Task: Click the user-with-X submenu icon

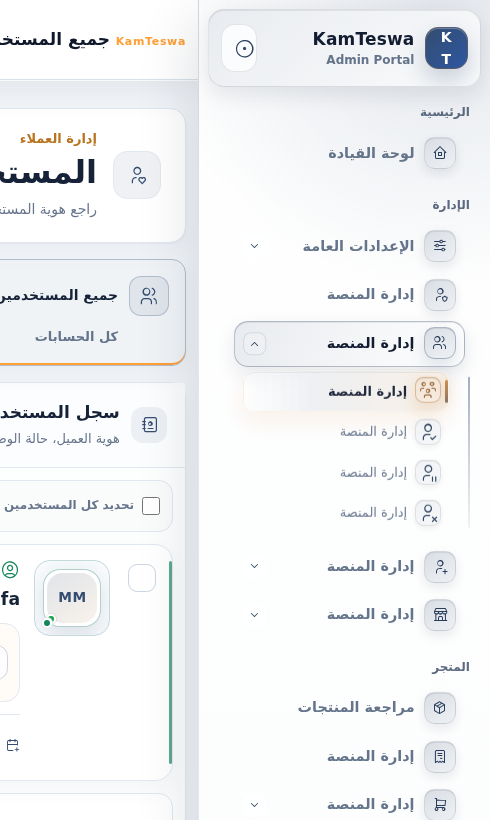Action: coord(428,513)
